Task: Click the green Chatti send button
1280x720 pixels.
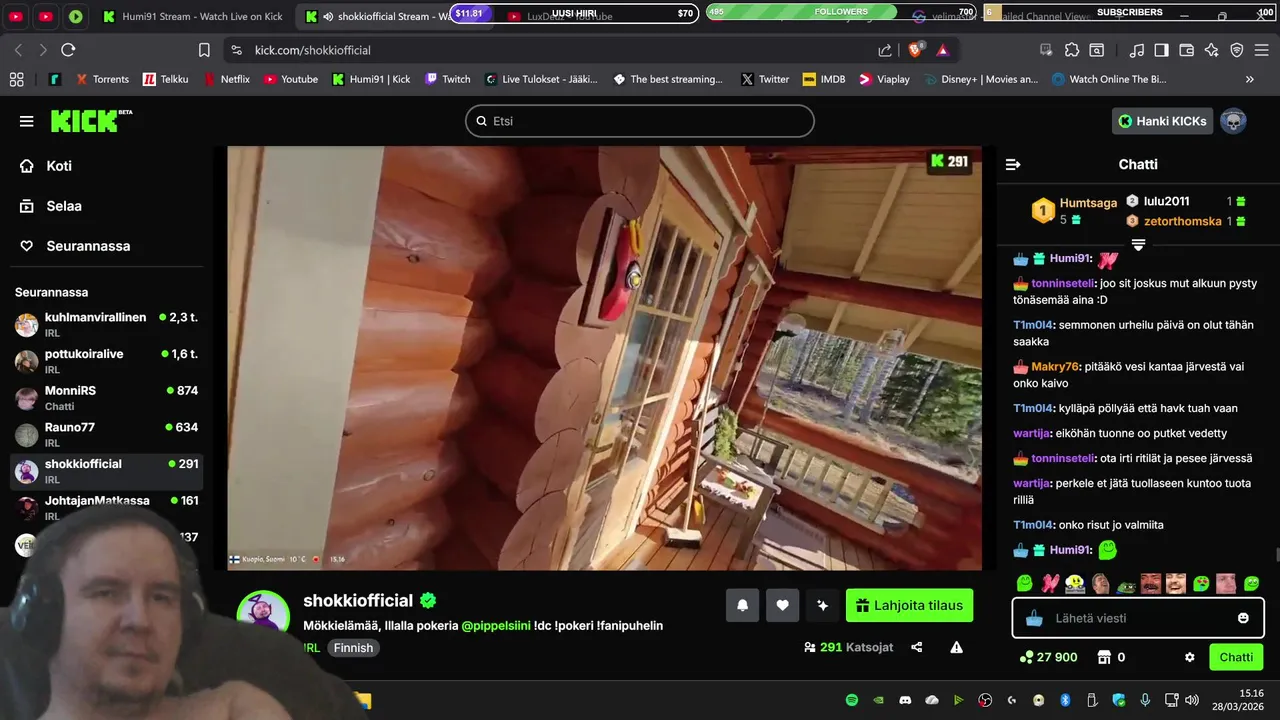Action: [1236, 657]
